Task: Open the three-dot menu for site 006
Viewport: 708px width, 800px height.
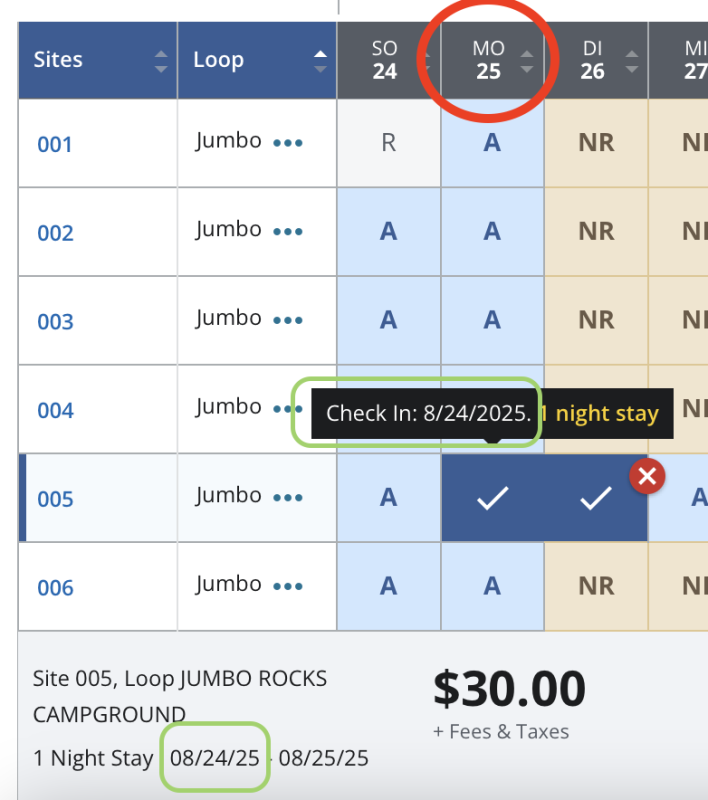Action: coord(288,587)
